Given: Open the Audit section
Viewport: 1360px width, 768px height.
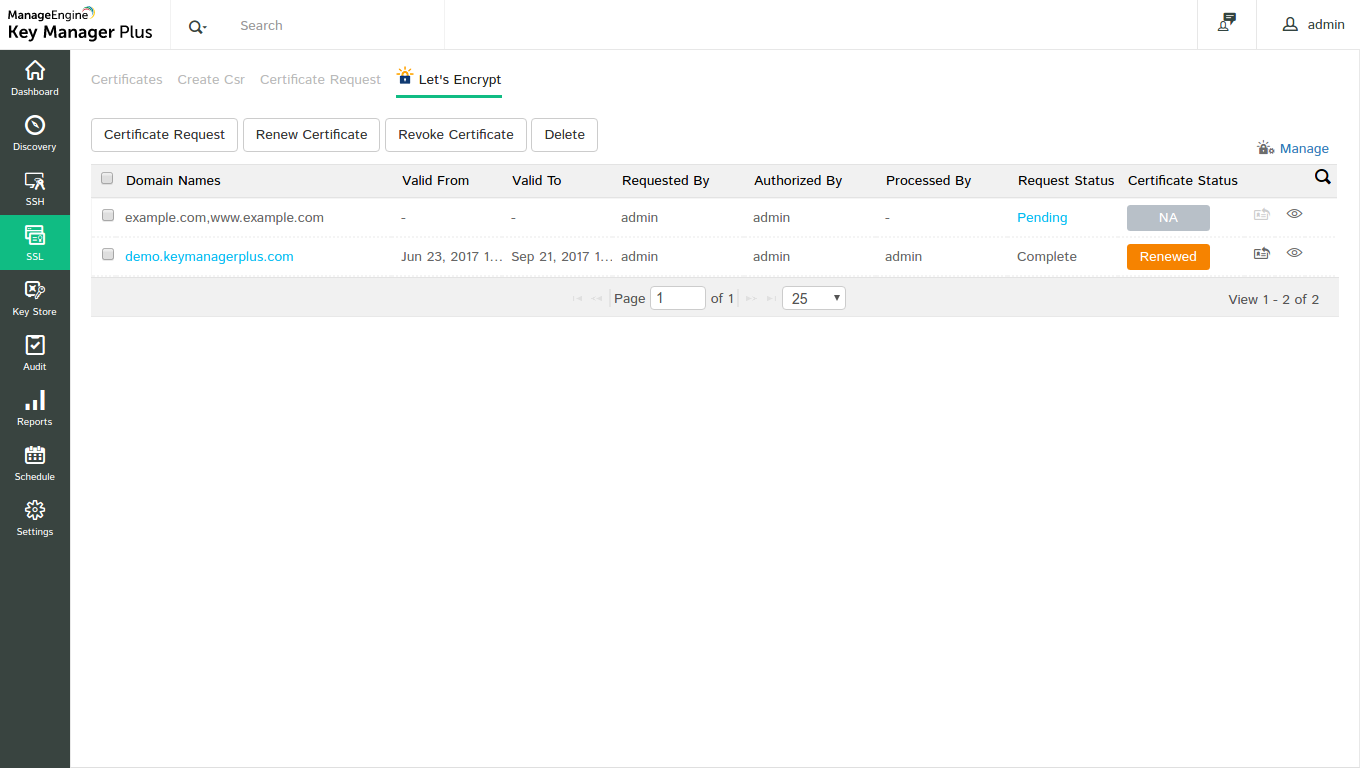Looking at the screenshot, I should point(35,353).
